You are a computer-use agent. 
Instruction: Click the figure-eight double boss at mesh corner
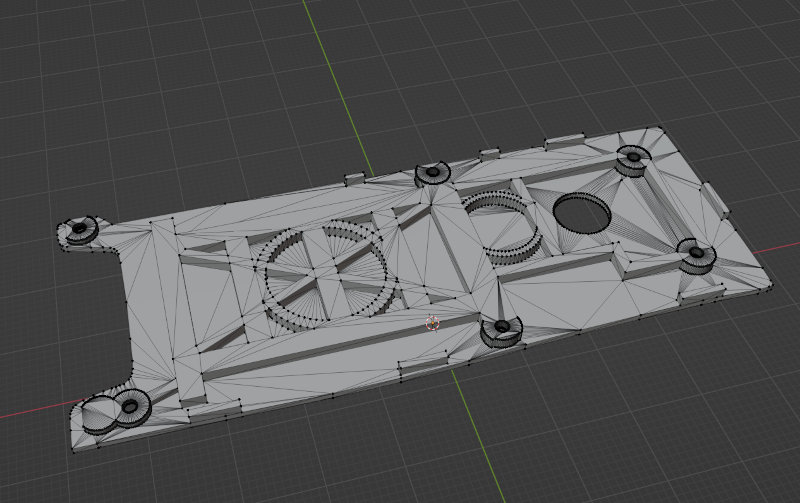click(x=116, y=411)
